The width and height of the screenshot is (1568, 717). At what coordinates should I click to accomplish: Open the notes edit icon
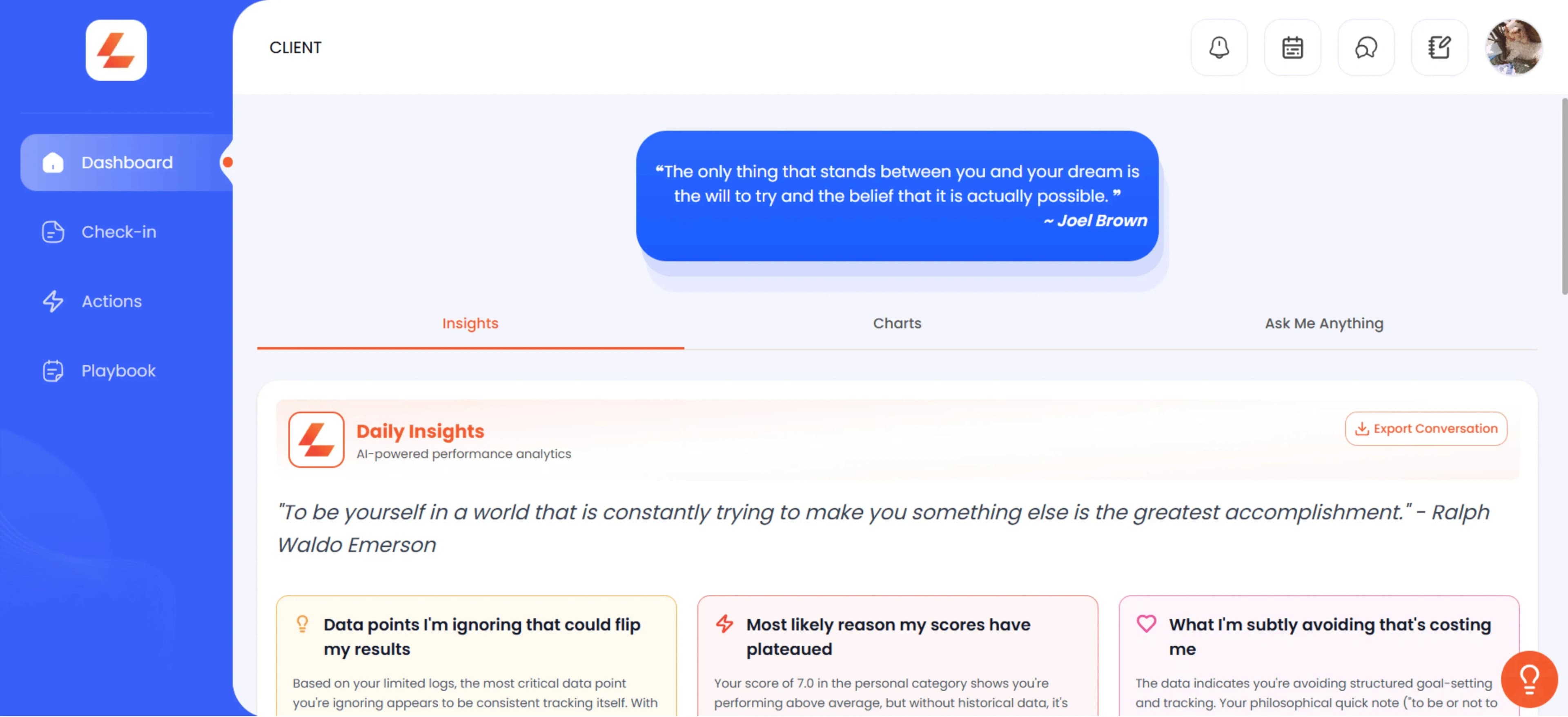pos(1439,47)
